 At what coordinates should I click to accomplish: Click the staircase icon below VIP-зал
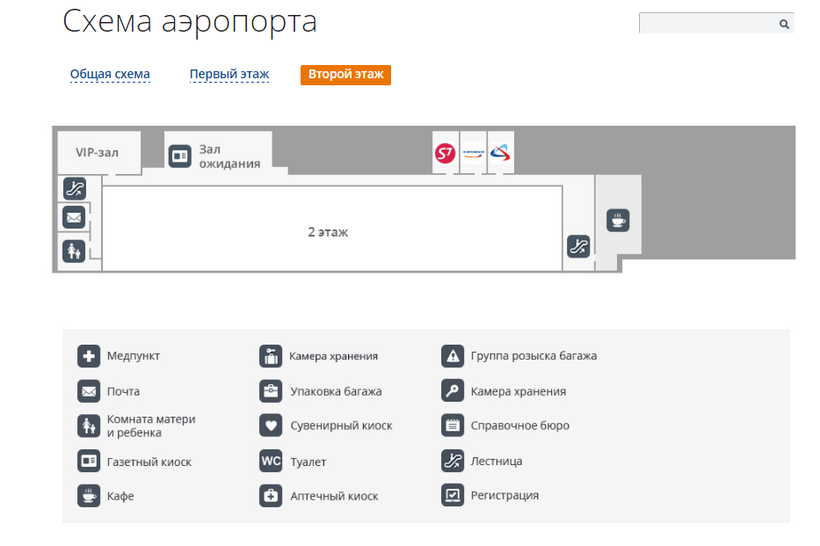coord(74,187)
